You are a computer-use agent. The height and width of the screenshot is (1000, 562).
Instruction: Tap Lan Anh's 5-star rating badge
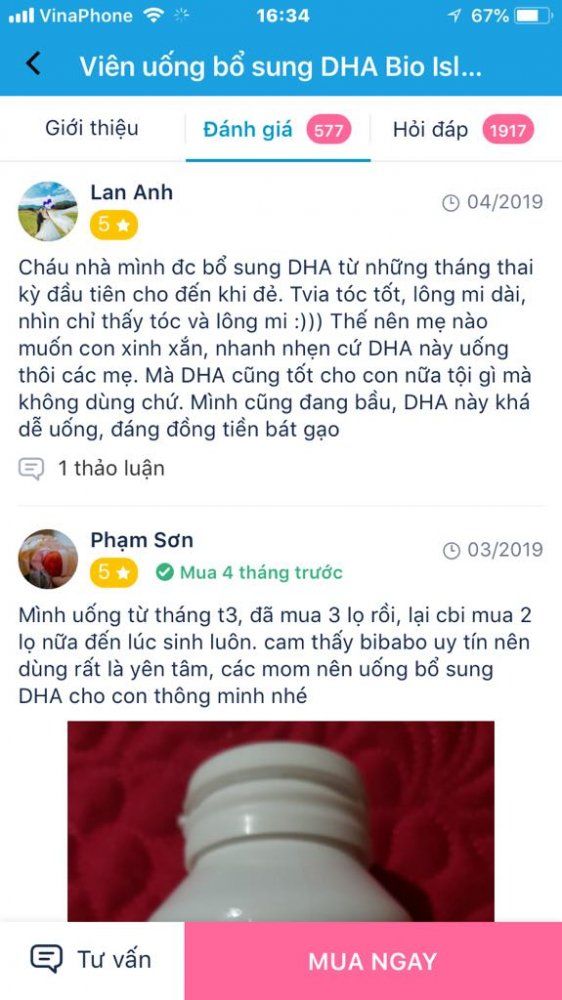click(x=114, y=224)
